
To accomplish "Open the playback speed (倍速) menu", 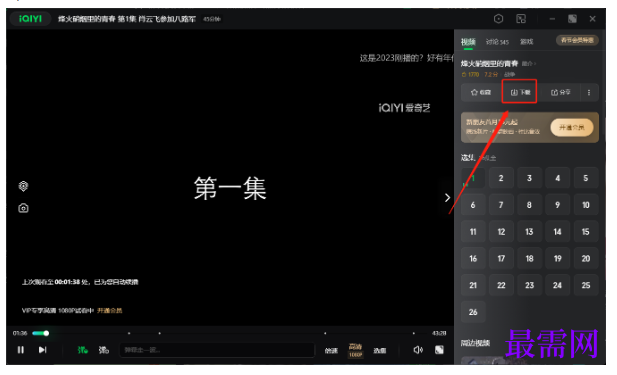I will click(x=331, y=350).
